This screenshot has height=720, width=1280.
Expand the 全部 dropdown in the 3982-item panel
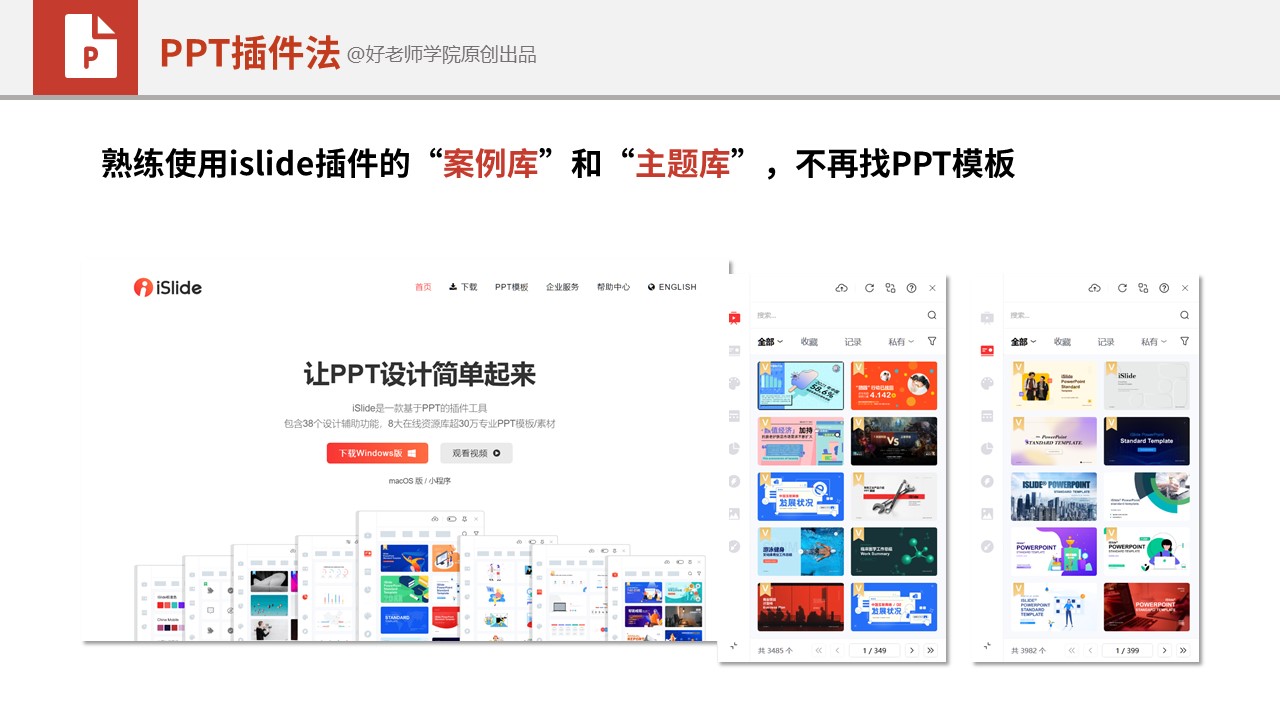click(x=1023, y=342)
